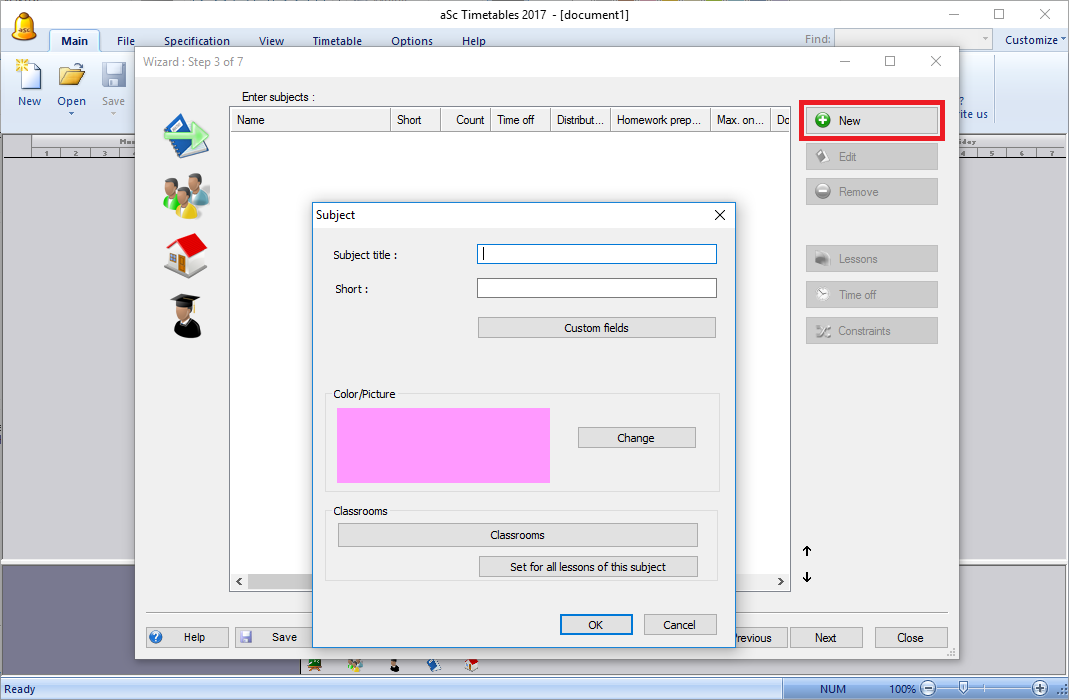Select the teacher graduate icon in sidebar
The height and width of the screenshot is (700, 1069).
(x=186, y=315)
